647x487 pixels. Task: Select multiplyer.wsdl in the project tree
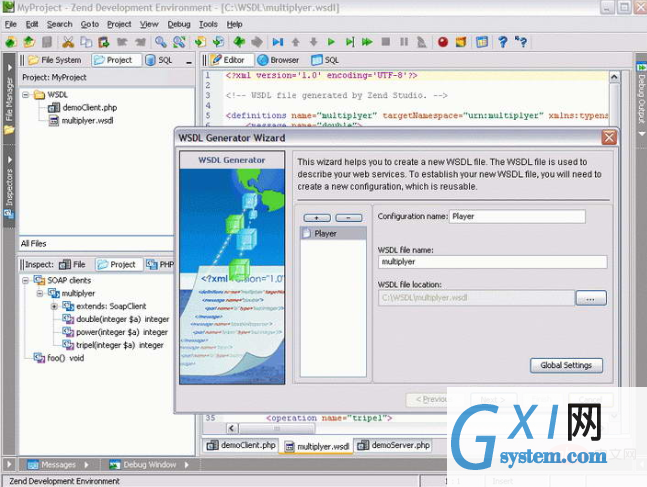pyautogui.click(x=81, y=121)
